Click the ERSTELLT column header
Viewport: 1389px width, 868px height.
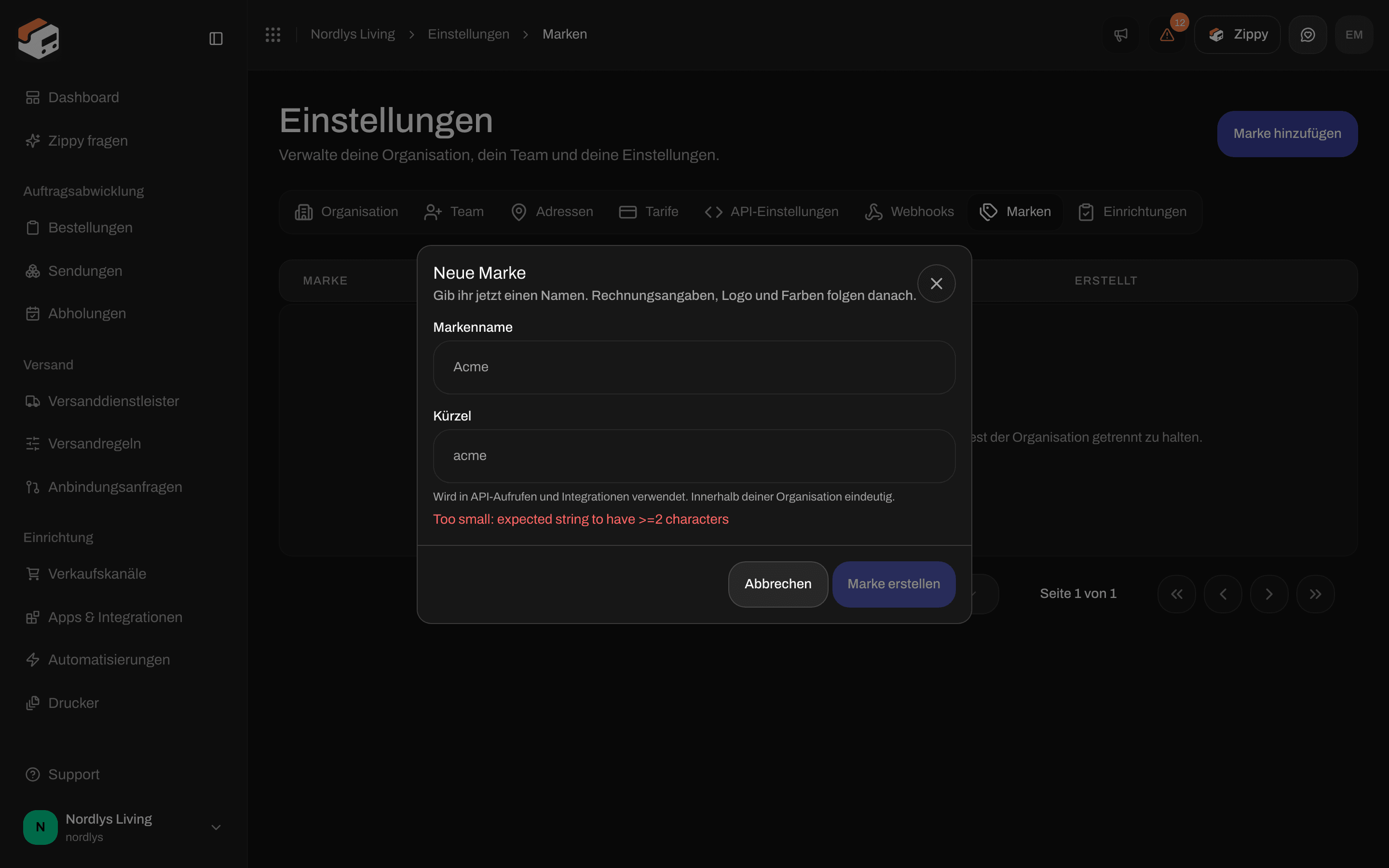[x=1105, y=281]
